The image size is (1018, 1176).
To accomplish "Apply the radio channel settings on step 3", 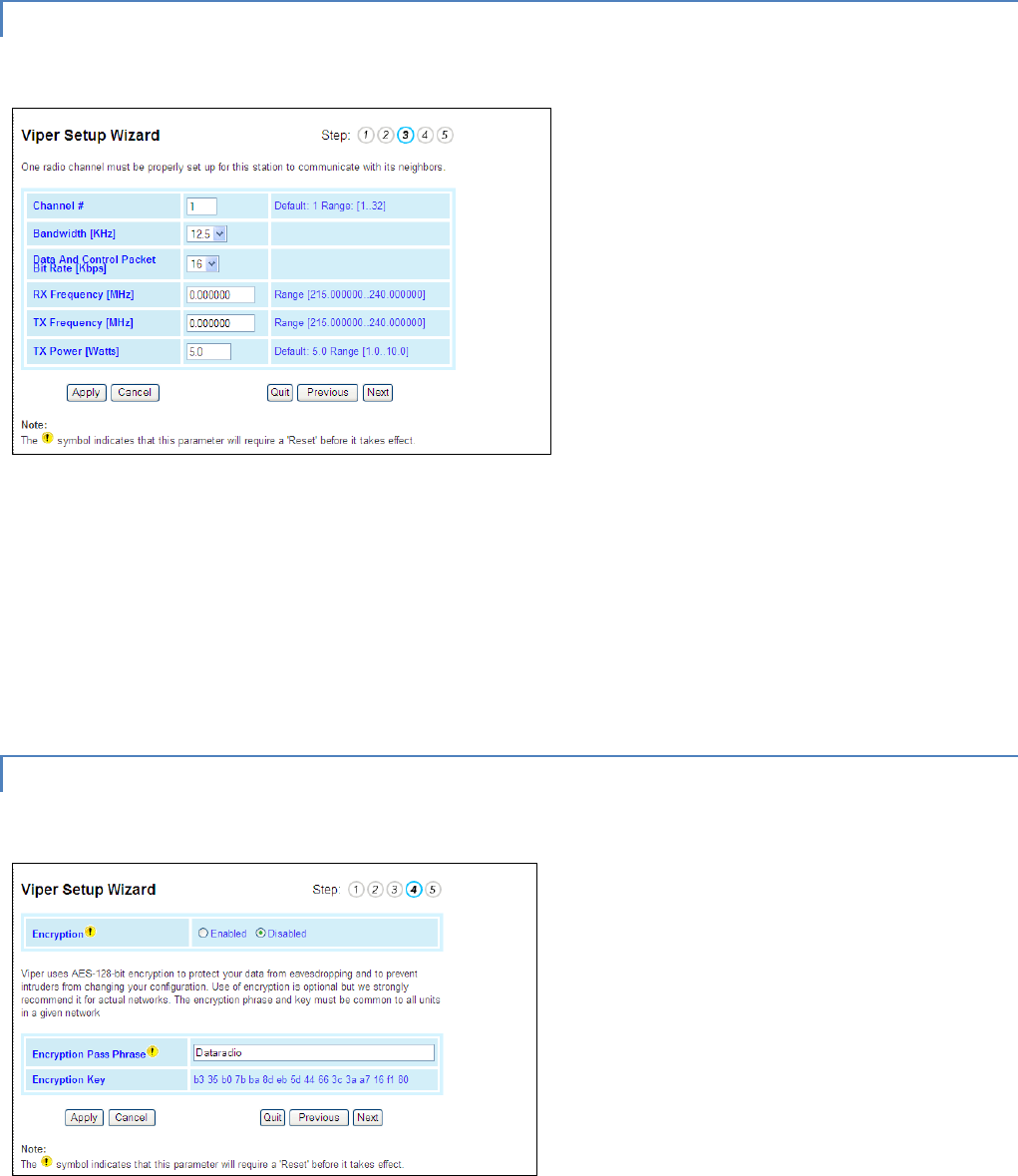I will 86,392.
